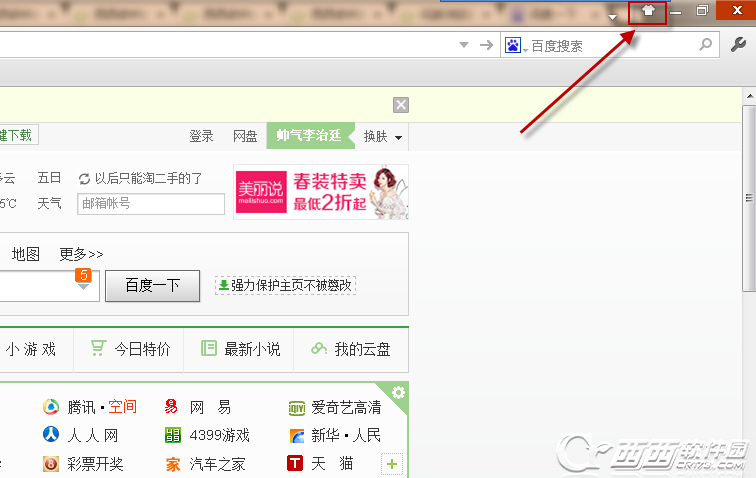Viewport: 756px width, 478px height.
Task: Click the Renren blue logo icon
Action: click(x=51, y=435)
